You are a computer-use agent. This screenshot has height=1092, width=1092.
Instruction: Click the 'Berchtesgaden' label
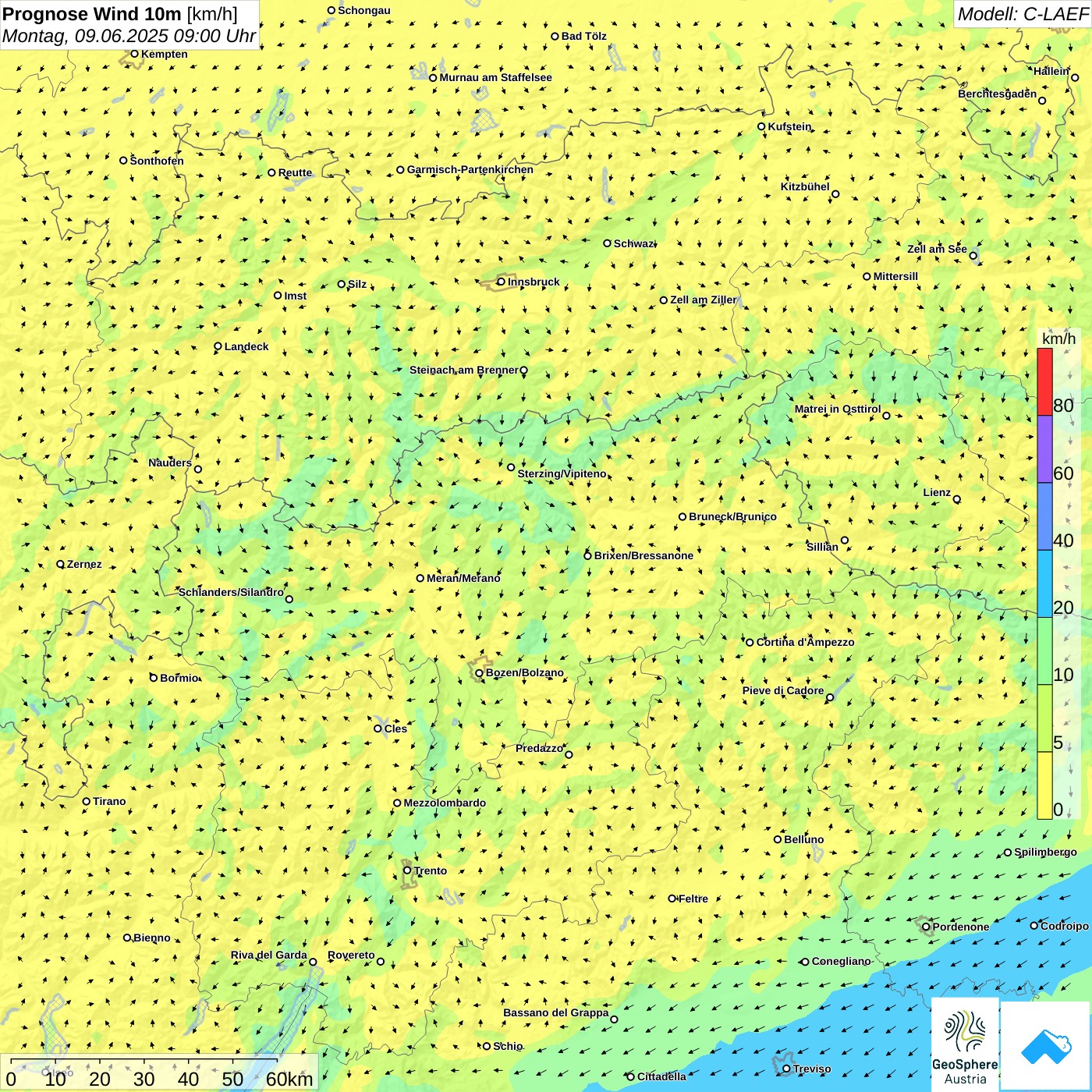(998, 94)
